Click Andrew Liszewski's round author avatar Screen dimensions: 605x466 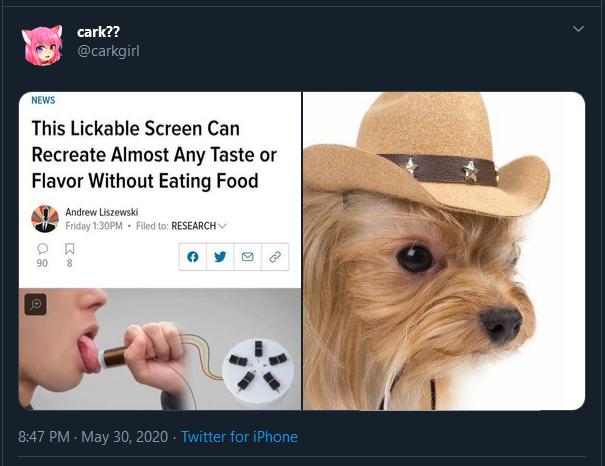(45, 218)
